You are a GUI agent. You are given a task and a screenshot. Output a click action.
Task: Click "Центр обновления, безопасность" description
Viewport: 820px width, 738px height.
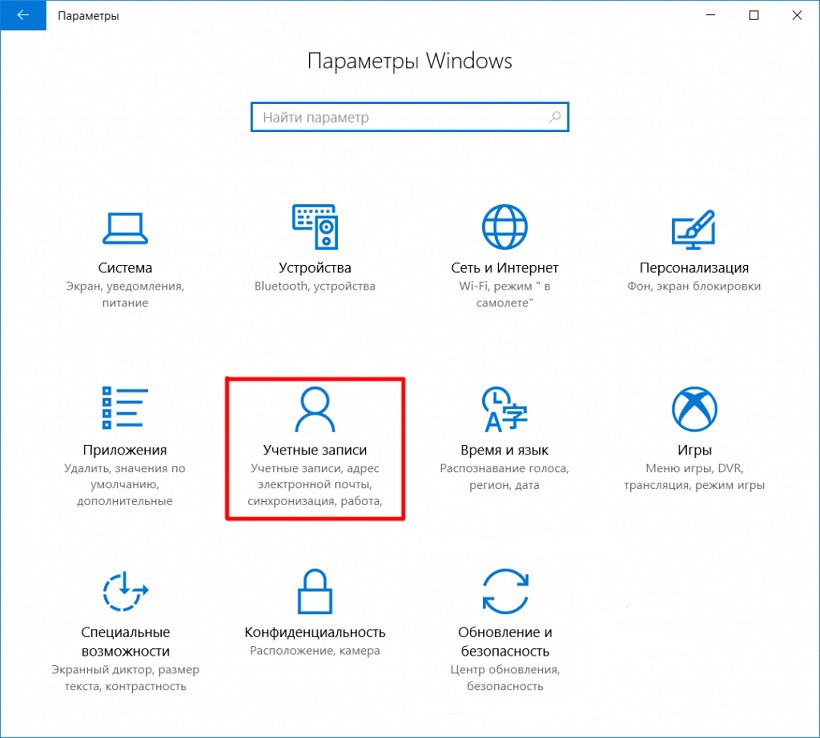[505, 678]
